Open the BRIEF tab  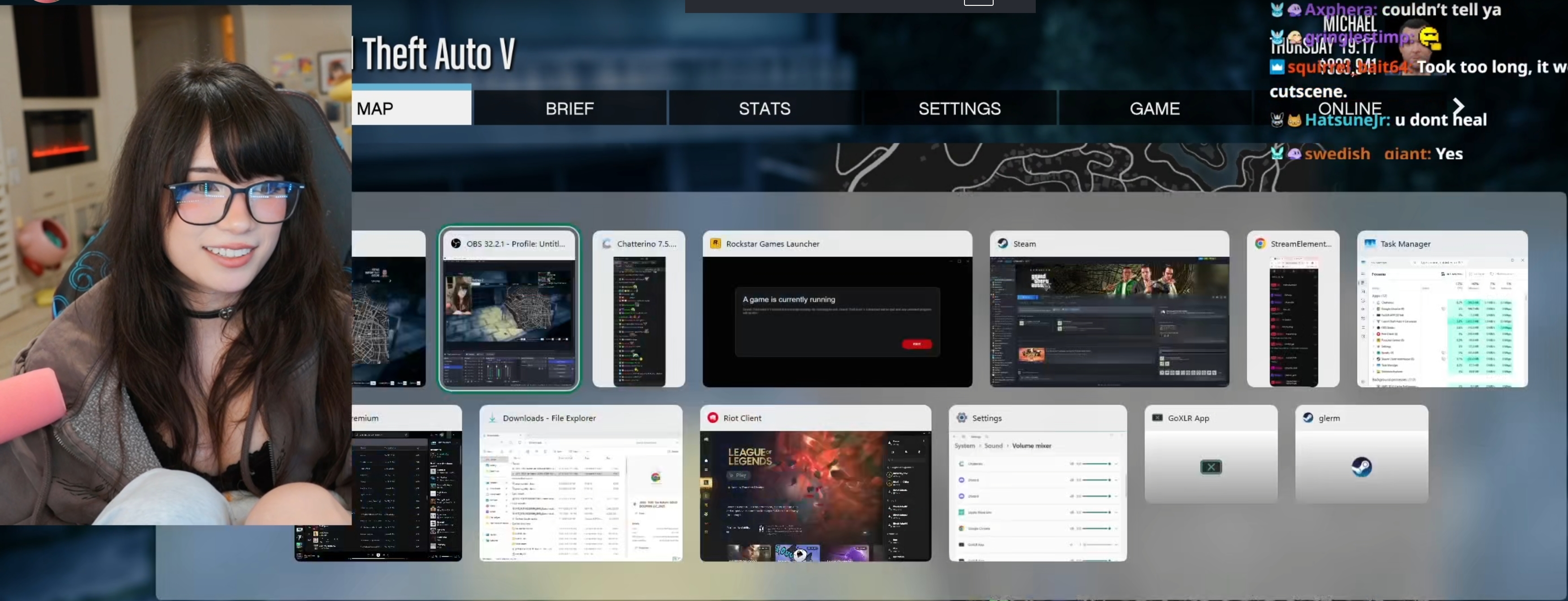pos(570,109)
